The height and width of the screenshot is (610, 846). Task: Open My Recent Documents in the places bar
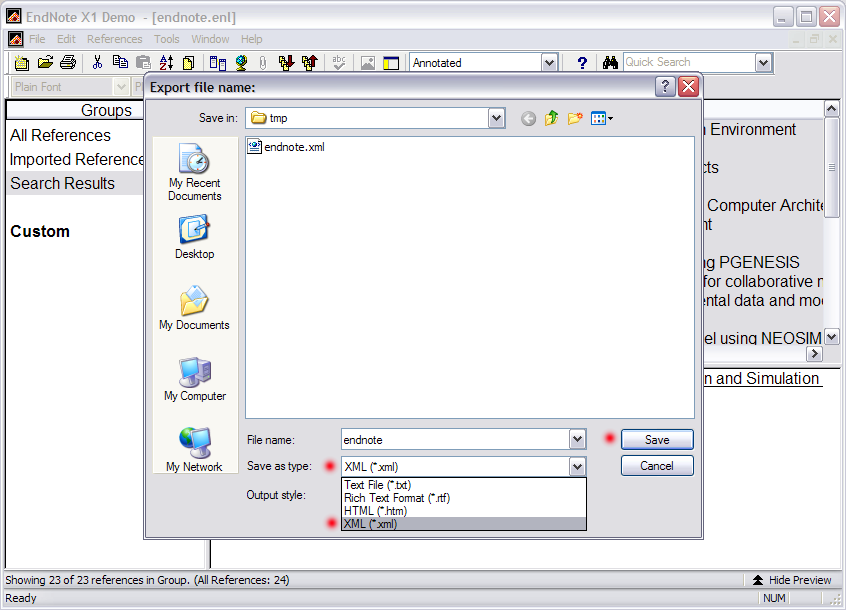194,172
